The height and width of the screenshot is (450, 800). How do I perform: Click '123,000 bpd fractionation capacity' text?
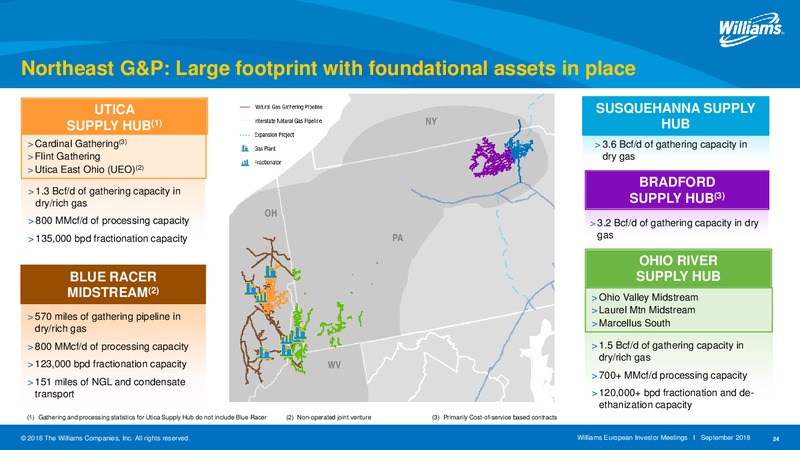(x=107, y=364)
